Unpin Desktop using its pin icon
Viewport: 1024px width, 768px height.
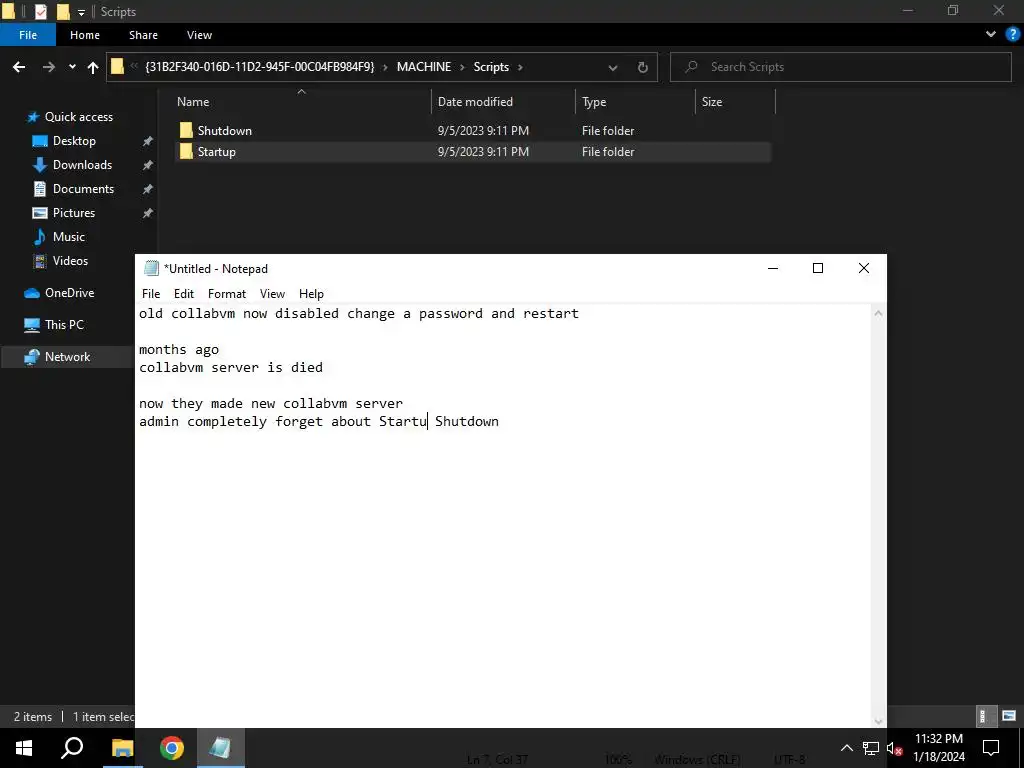148,141
